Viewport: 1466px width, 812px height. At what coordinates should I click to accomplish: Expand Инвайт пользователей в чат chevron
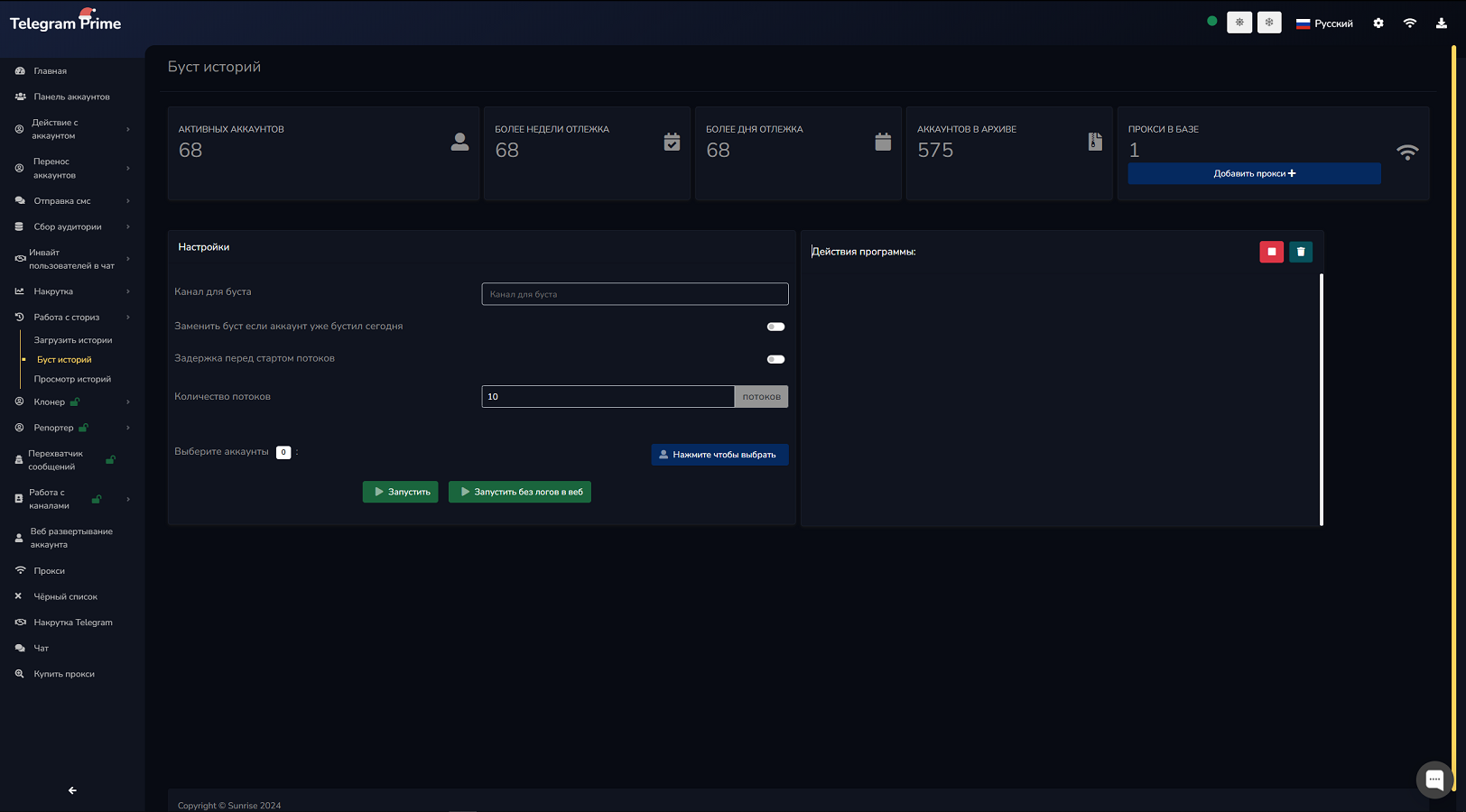pos(128,259)
